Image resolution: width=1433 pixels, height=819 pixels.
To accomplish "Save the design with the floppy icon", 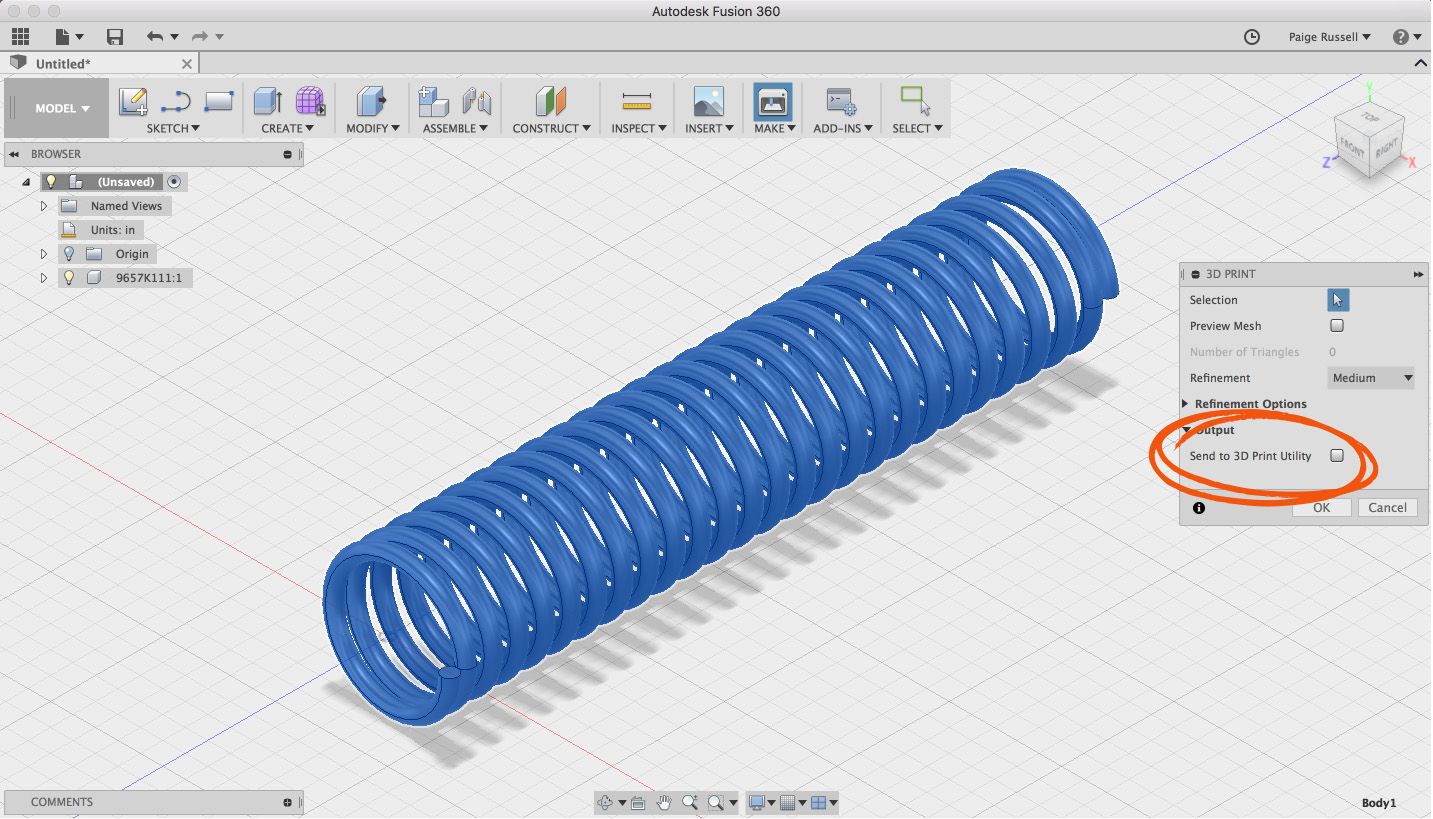I will [115, 37].
